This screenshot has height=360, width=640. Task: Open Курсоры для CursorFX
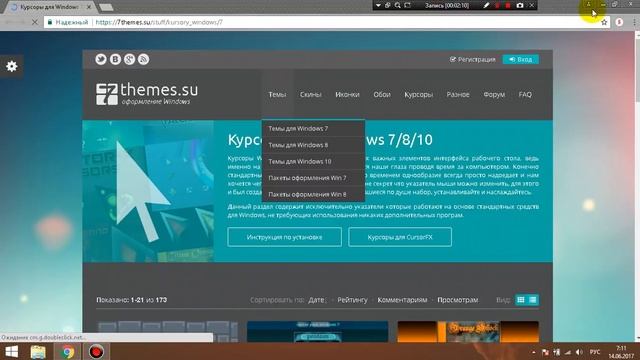point(400,237)
